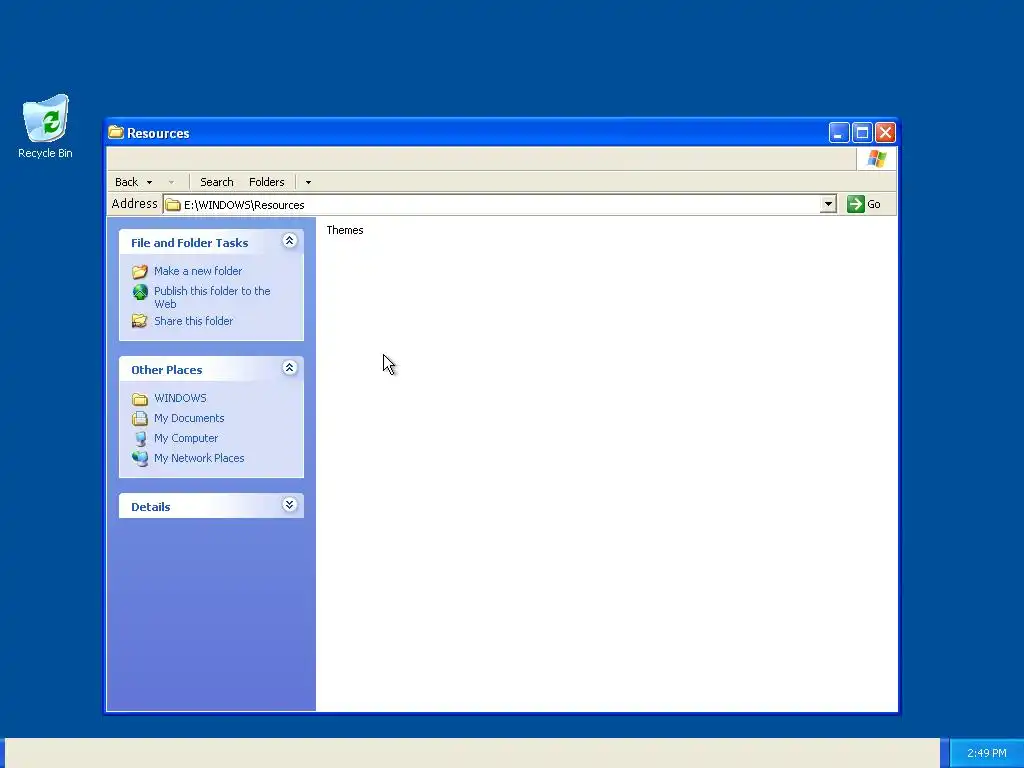Open the Views dropdown arrow after Folders
This screenshot has height=768, width=1024.
308,182
